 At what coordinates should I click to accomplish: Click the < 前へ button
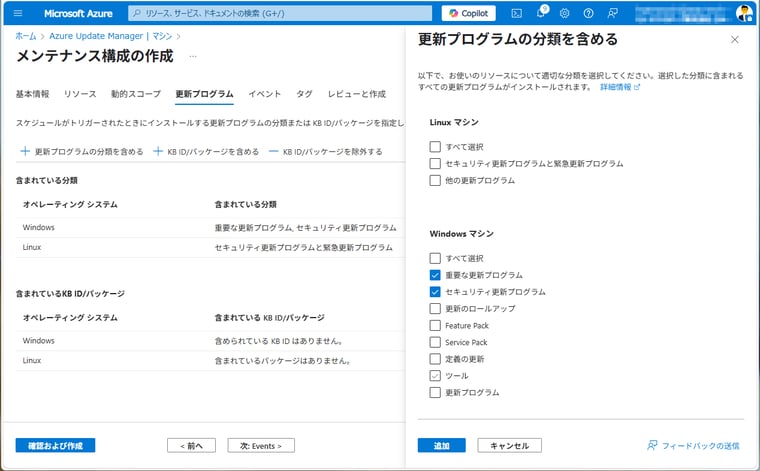[191, 446]
